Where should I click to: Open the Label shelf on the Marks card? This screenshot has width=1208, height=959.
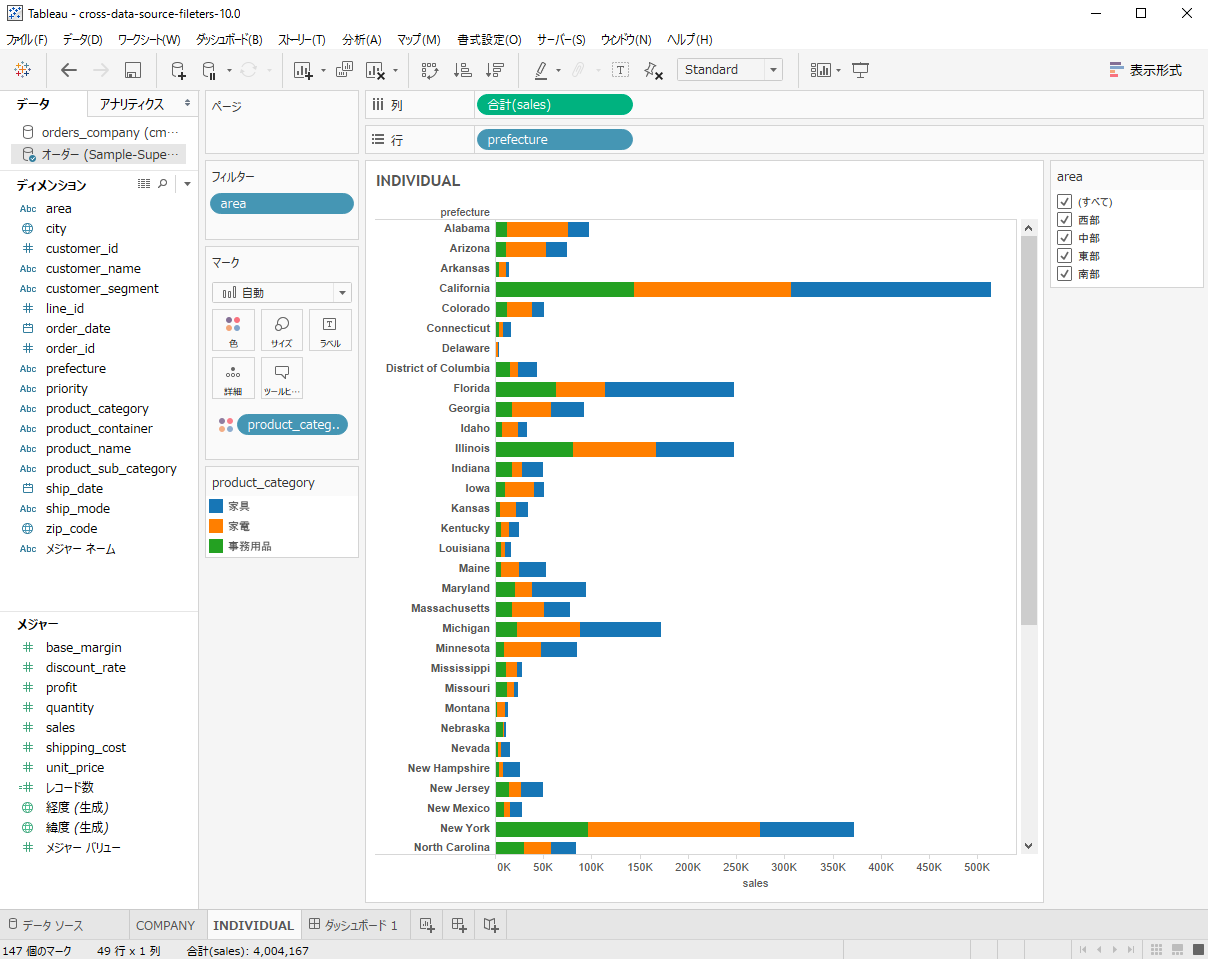[x=330, y=330]
